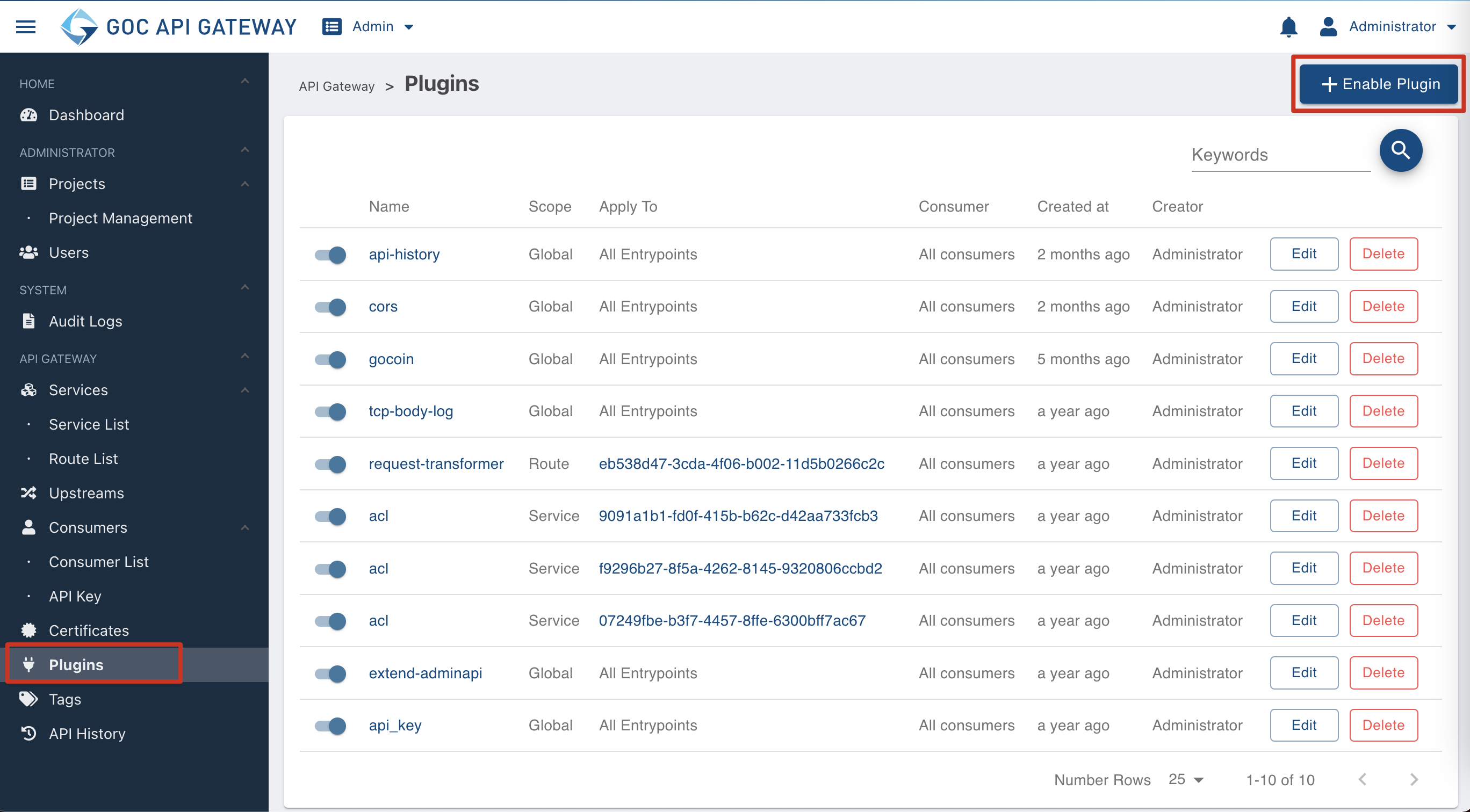Viewport: 1470px width, 812px height.
Task: Open the Admin project dropdown arrow
Action: pos(408,27)
